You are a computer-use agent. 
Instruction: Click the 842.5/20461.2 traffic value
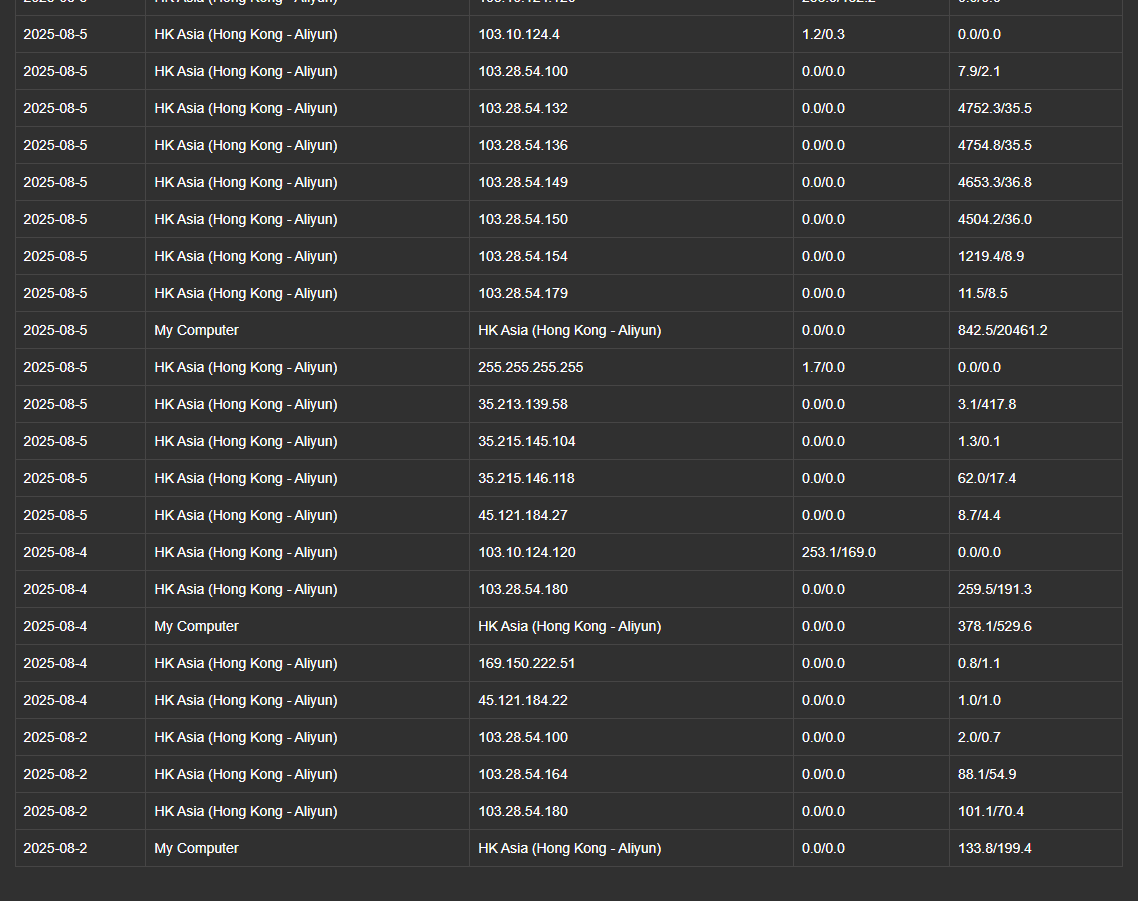[x=1002, y=330]
